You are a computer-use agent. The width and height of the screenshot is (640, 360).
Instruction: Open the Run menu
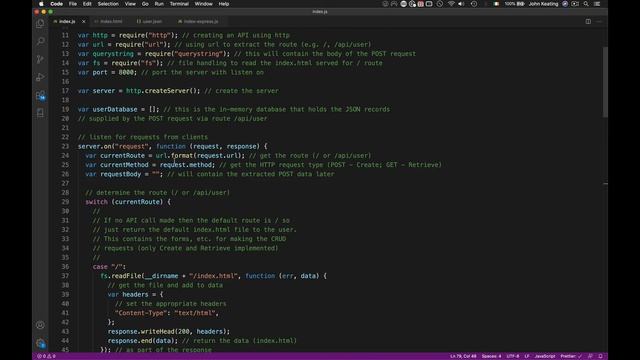pos(159,4)
